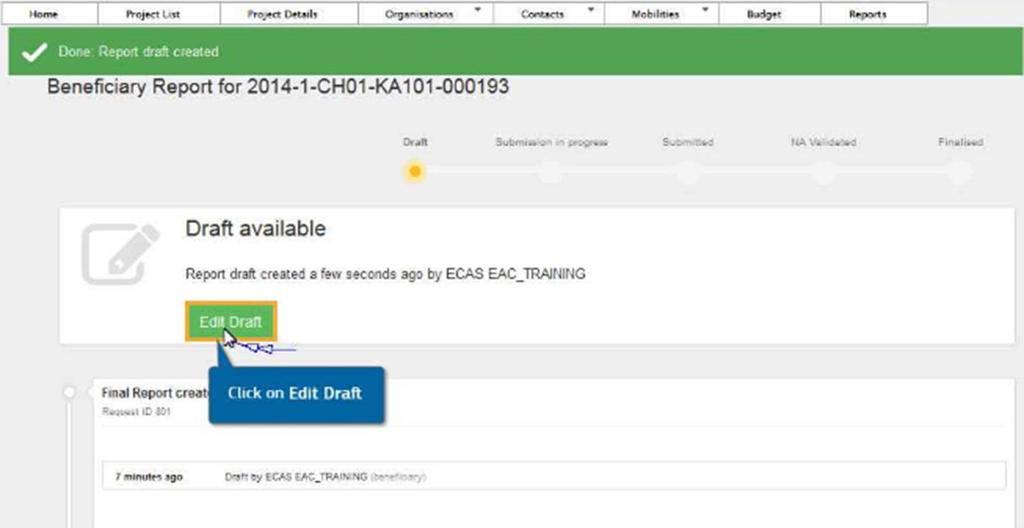Click the 'Done: Report draft created' message

point(138,52)
